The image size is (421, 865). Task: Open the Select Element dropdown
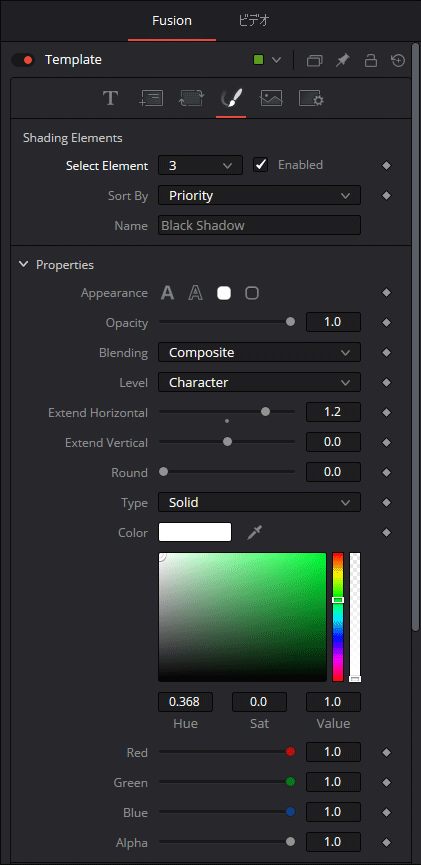(x=200, y=165)
